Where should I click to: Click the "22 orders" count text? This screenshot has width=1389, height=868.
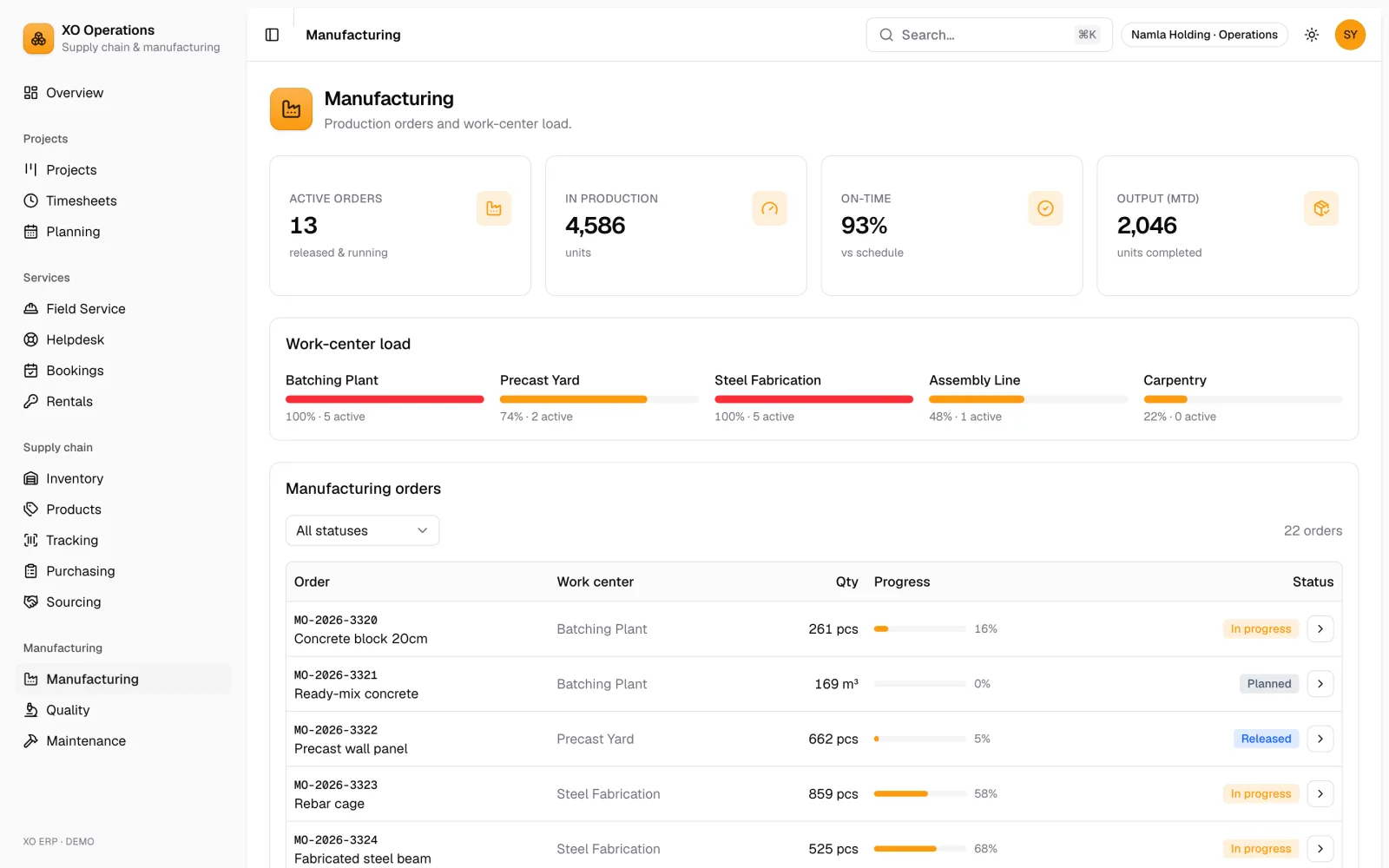pyautogui.click(x=1313, y=530)
